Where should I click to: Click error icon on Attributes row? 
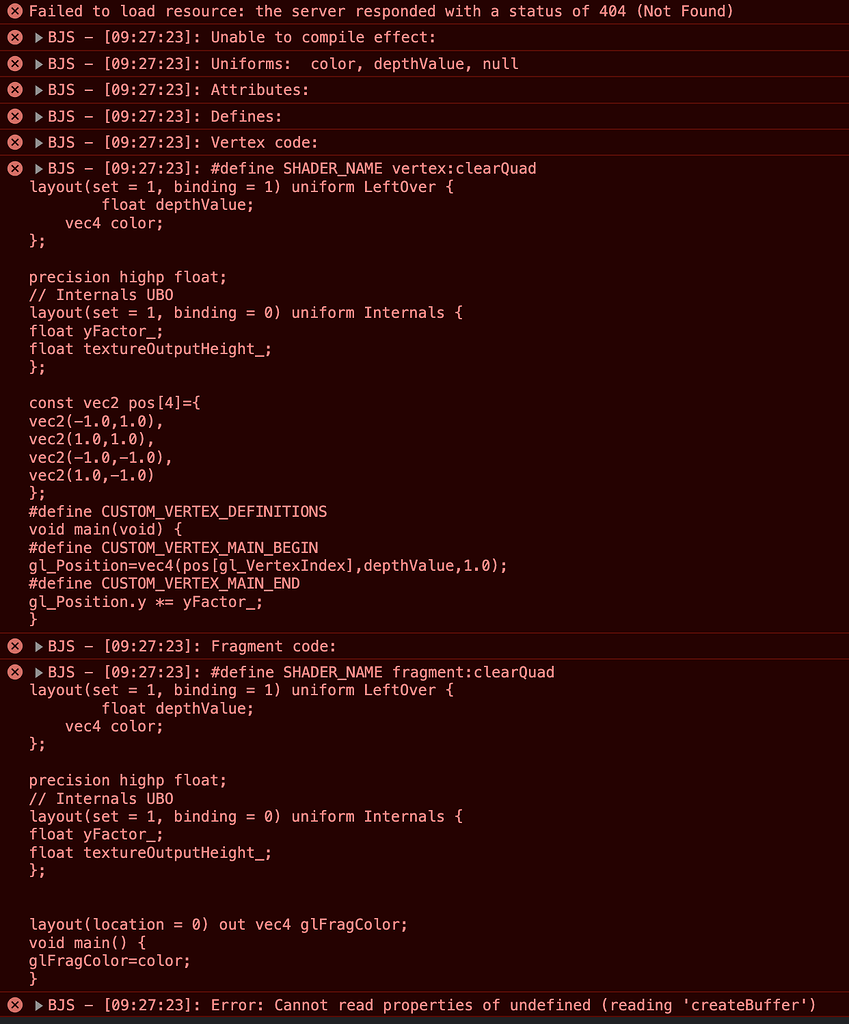click(15, 89)
